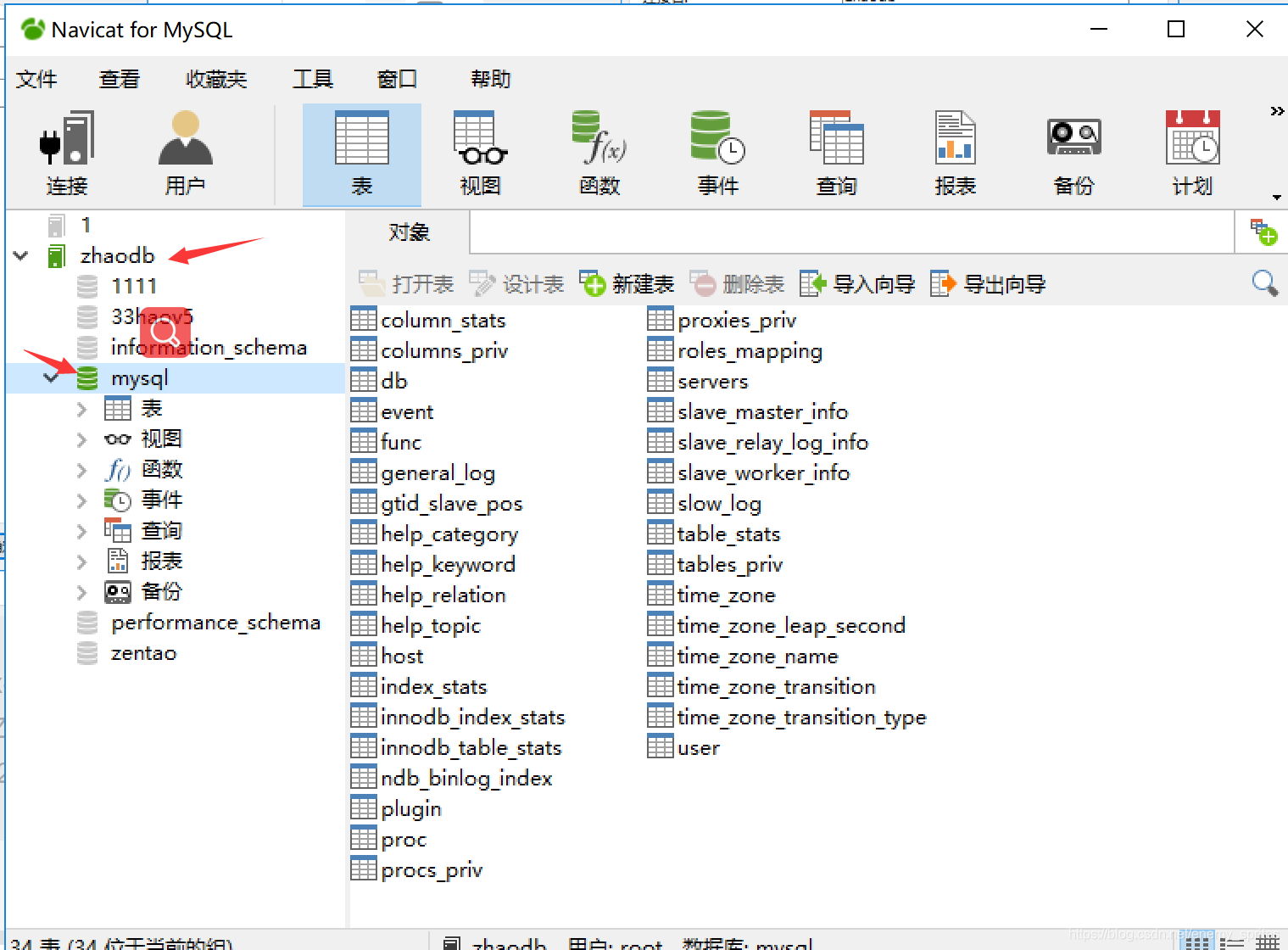Expand the 报表 node under mysql
The width and height of the screenshot is (1288, 950).
[x=81, y=562]
